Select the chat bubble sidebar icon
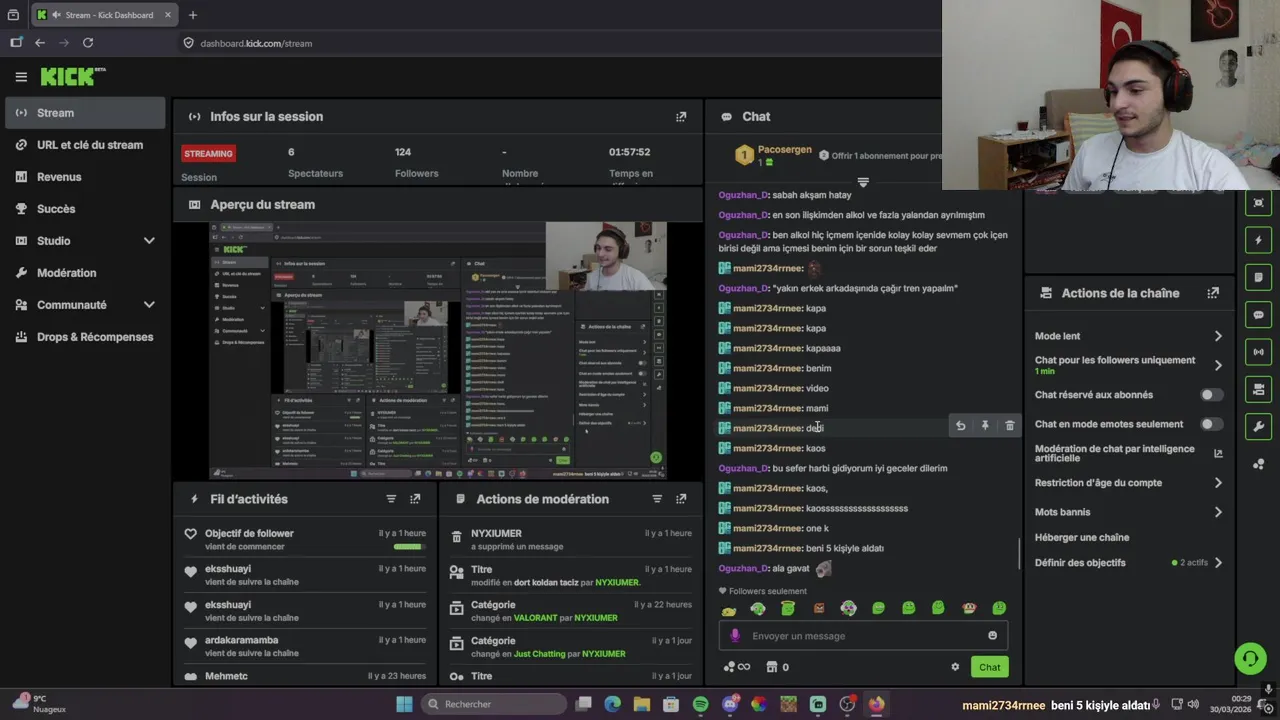The height and width of the screenshot is (720, 1280). pyautogui.click(x=1258, y=315)
